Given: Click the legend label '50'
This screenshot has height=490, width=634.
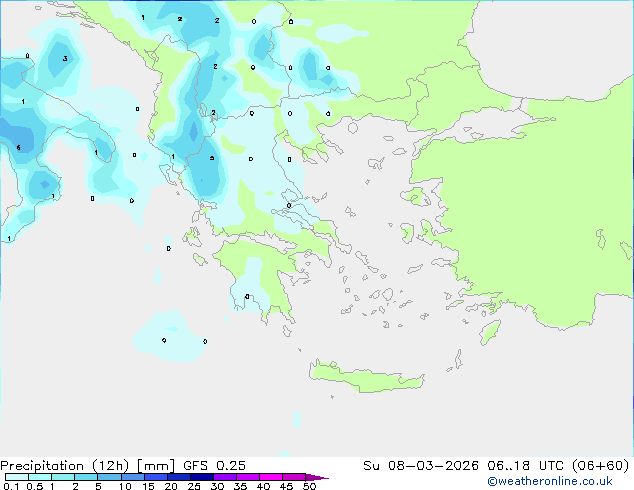Looking at the screenshot, I should pos(309,486).
